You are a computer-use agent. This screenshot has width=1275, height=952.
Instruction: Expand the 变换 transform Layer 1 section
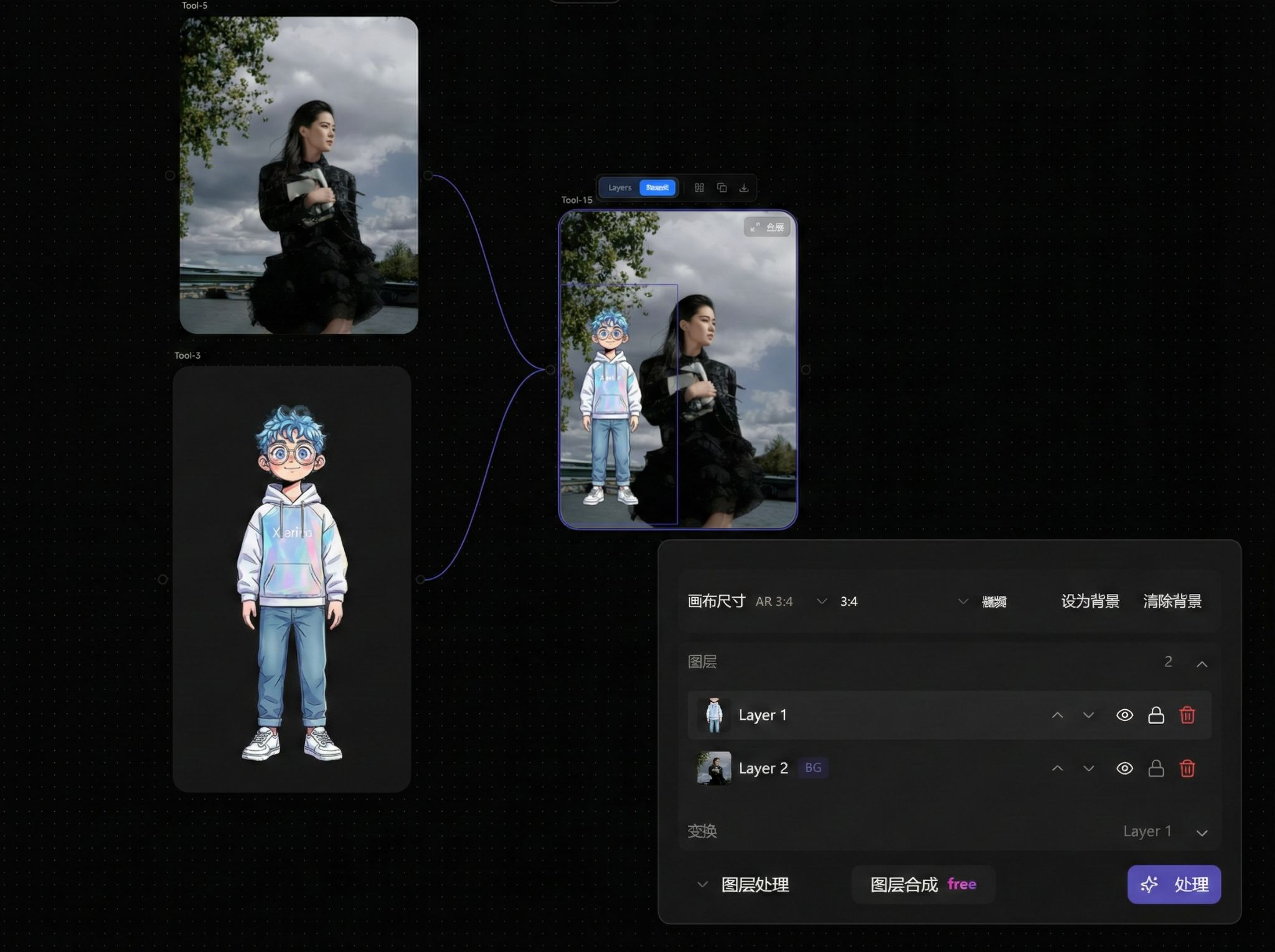tap(1202, 832)
